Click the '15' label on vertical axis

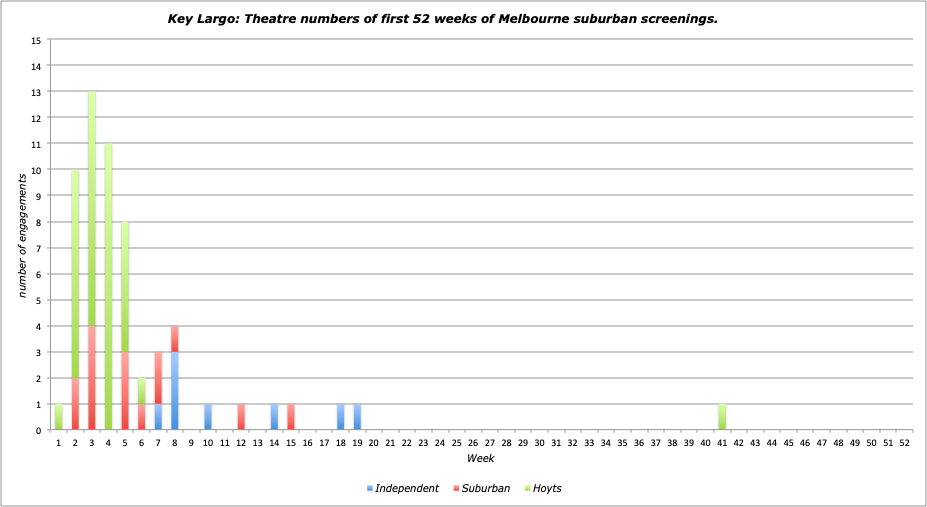(37, 41)
